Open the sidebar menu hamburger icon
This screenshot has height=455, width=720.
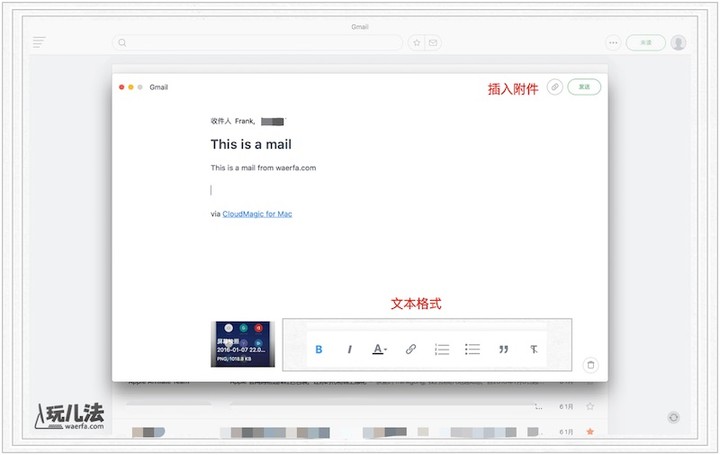[x=39, y=43]
